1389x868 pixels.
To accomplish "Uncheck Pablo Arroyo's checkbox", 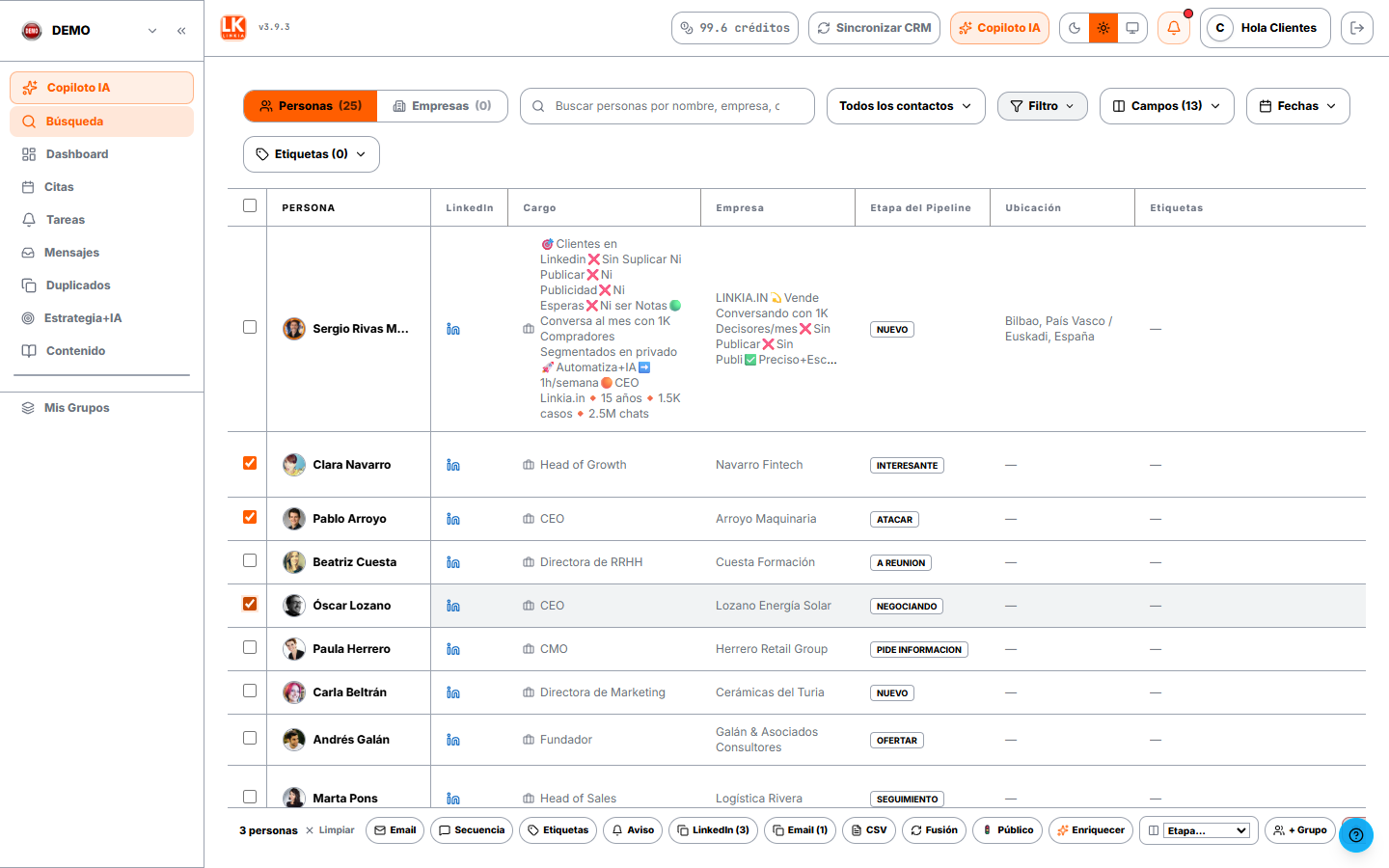I will pyautogui.click(x=250, y=517).
